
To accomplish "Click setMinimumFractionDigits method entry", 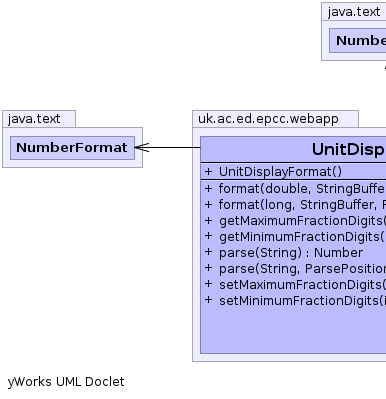I will point(302,301).
